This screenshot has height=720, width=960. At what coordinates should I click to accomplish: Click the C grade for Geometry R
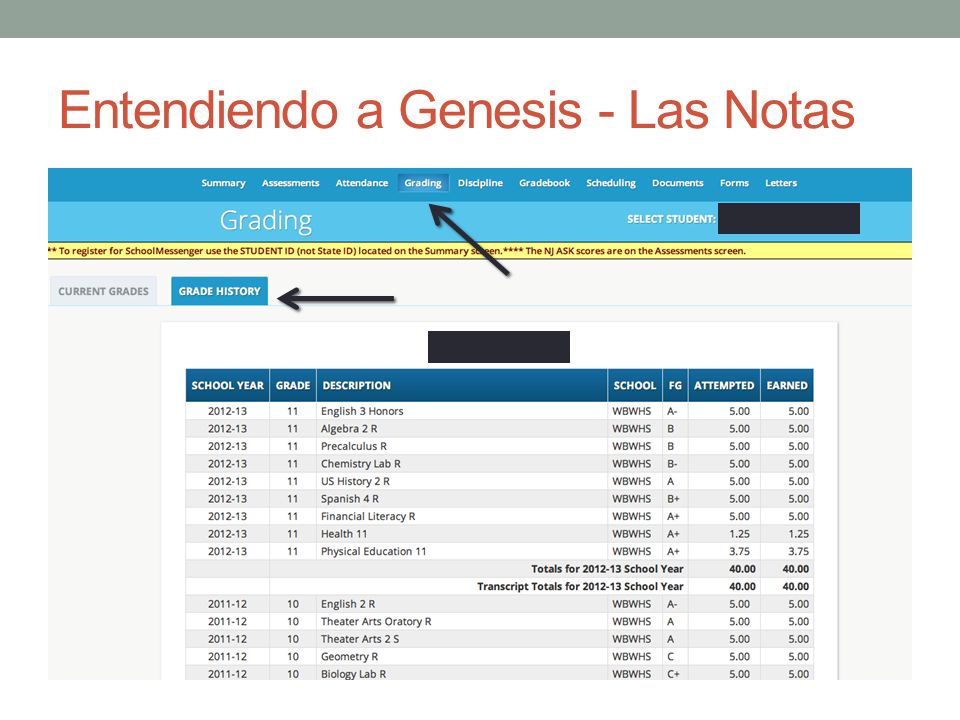pos(670,656)
